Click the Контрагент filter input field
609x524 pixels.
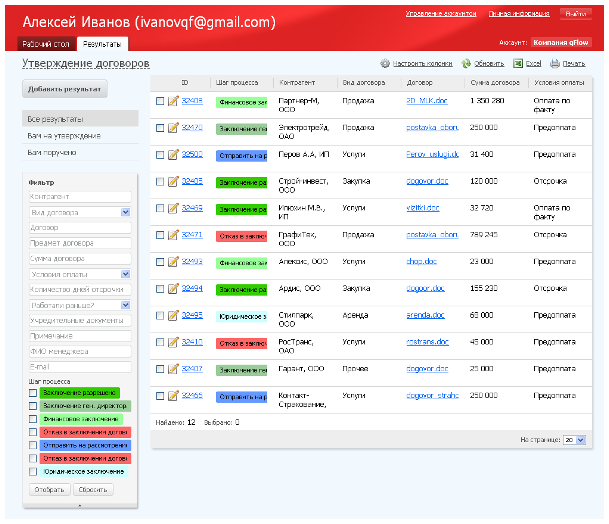[80, 197]
